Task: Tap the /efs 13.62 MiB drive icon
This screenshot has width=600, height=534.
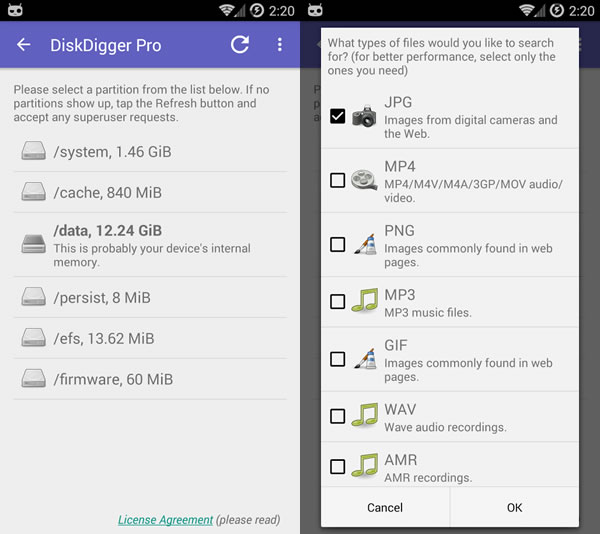Action: (x=34, y=338)
